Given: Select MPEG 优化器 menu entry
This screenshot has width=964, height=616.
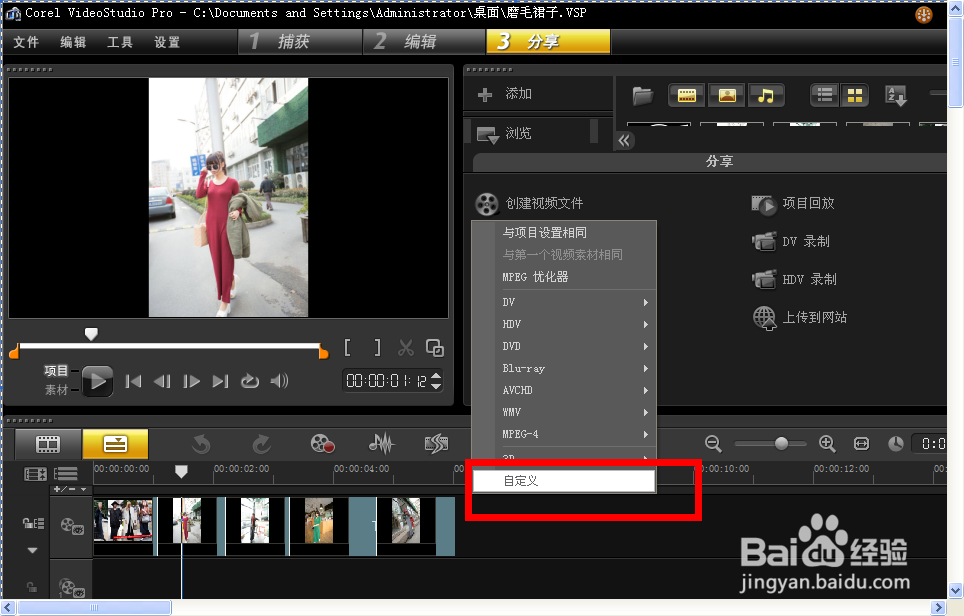Looking at the screenshot, I should [x=564, y=277].
